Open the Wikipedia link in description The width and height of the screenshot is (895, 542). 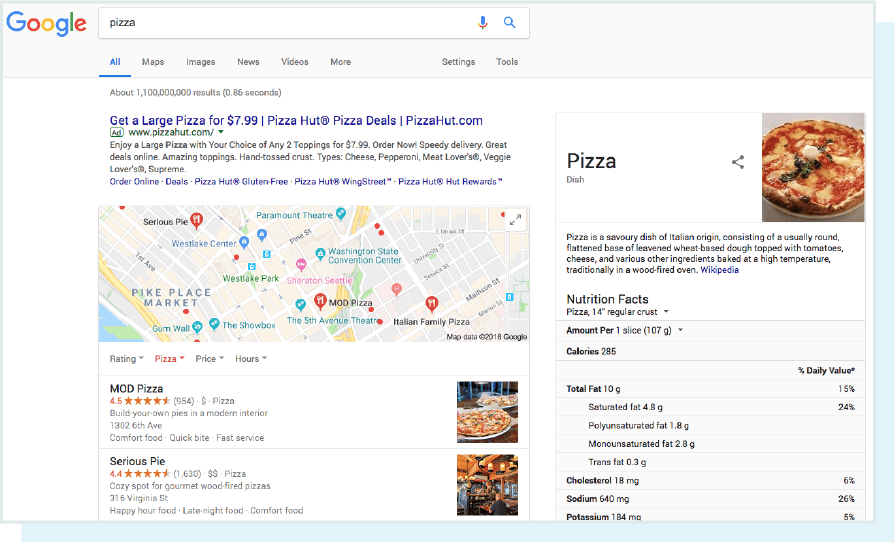719,270
